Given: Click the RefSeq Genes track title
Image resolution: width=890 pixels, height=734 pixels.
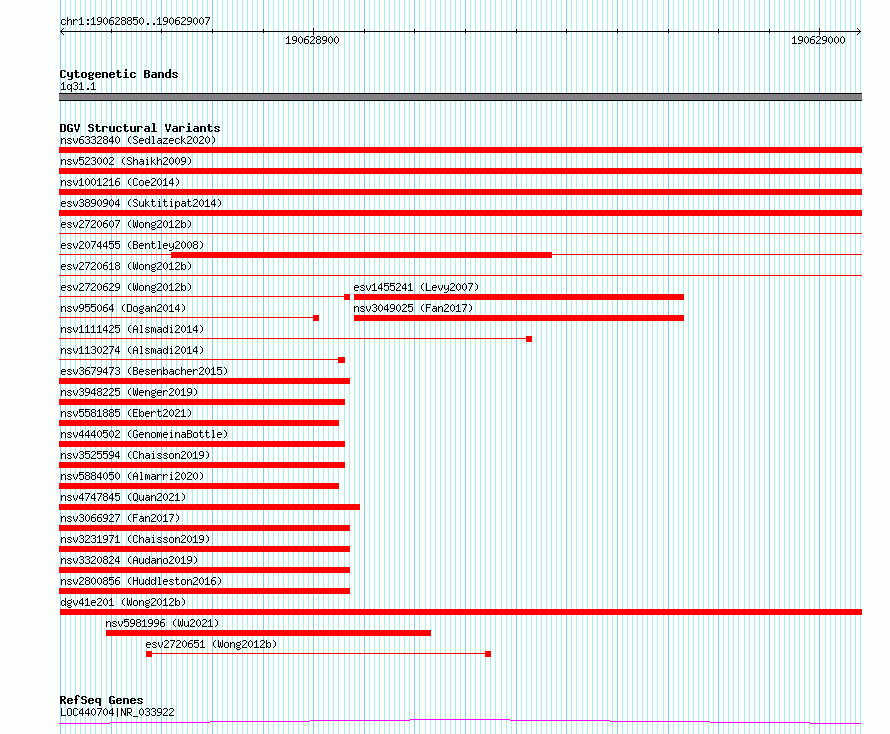Looking at the screenshot, I should (x=101, y=701).
